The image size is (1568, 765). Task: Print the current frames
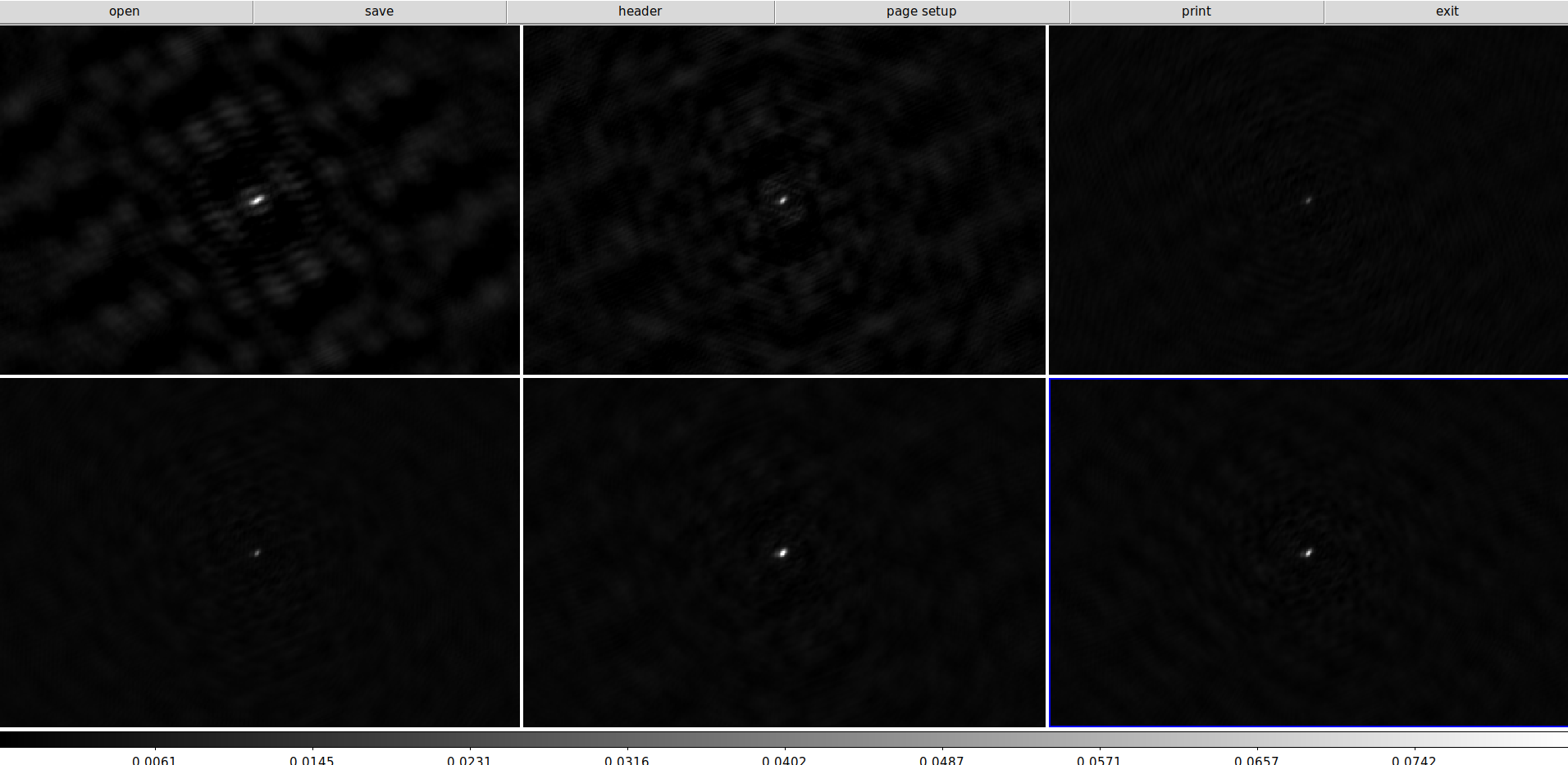point(1196,11)
